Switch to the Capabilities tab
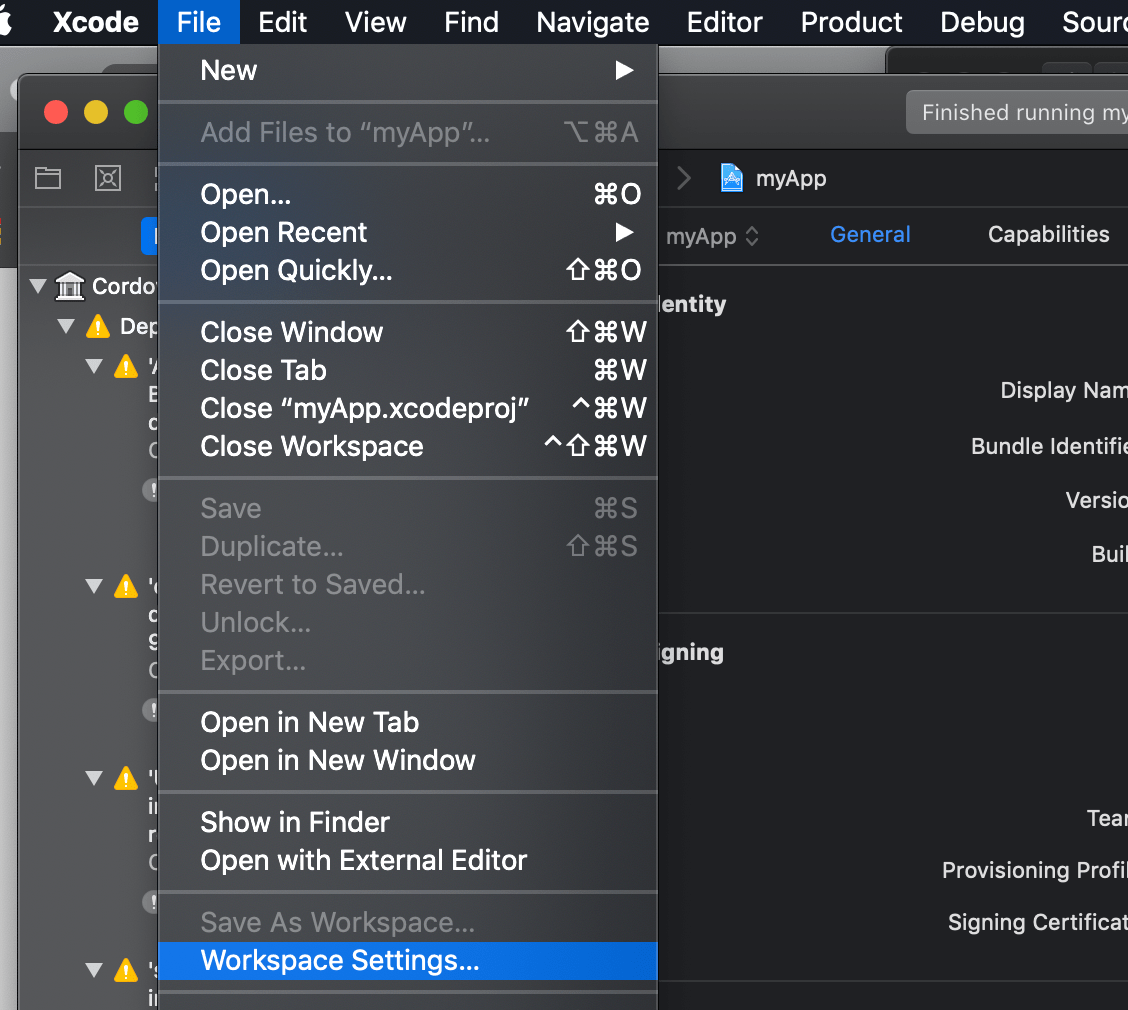This screenshot has height=1010, width=1128. (x=1048, y=234)
